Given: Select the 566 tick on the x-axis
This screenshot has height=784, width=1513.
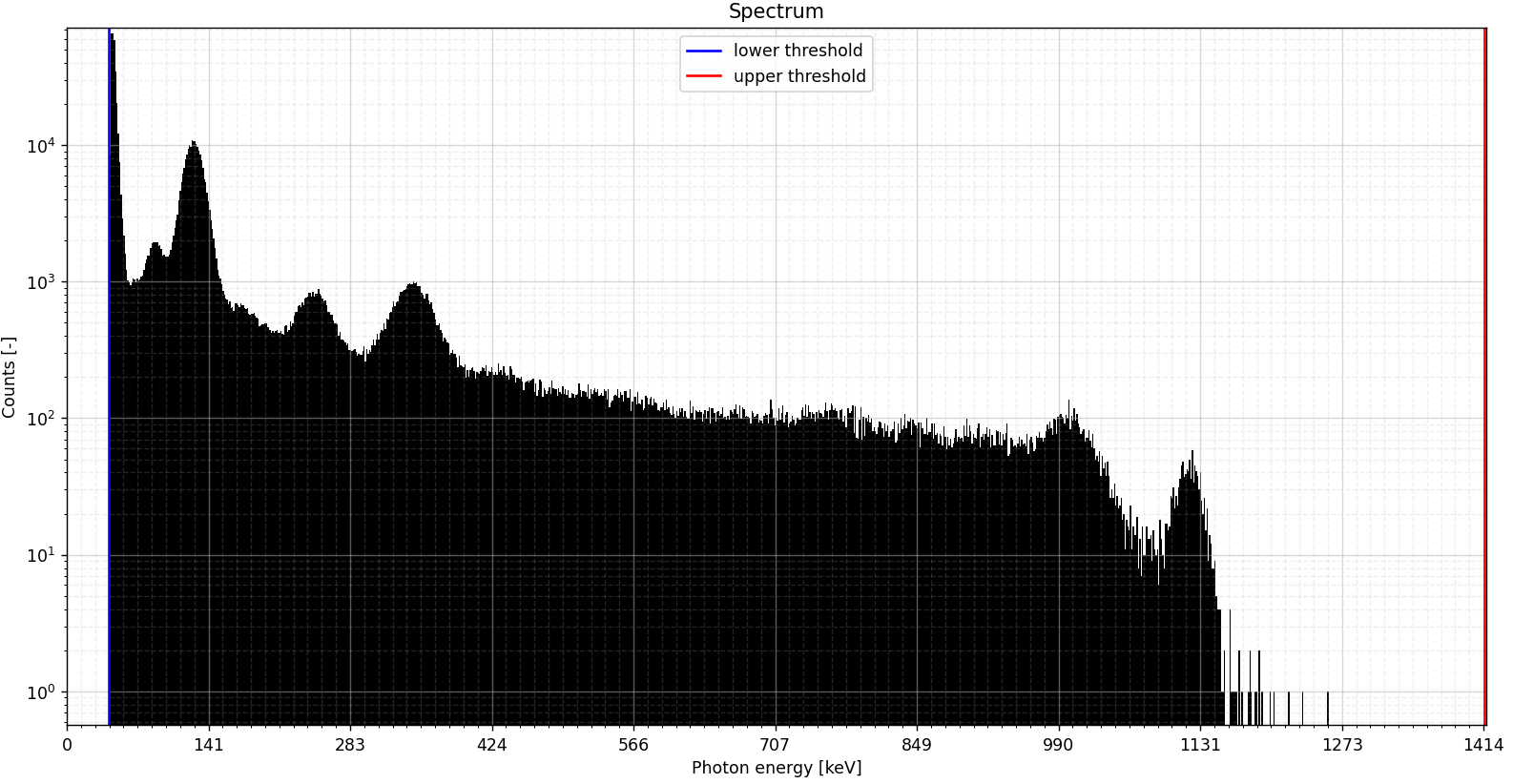Looking at the screenshot, I should [633, 745].
